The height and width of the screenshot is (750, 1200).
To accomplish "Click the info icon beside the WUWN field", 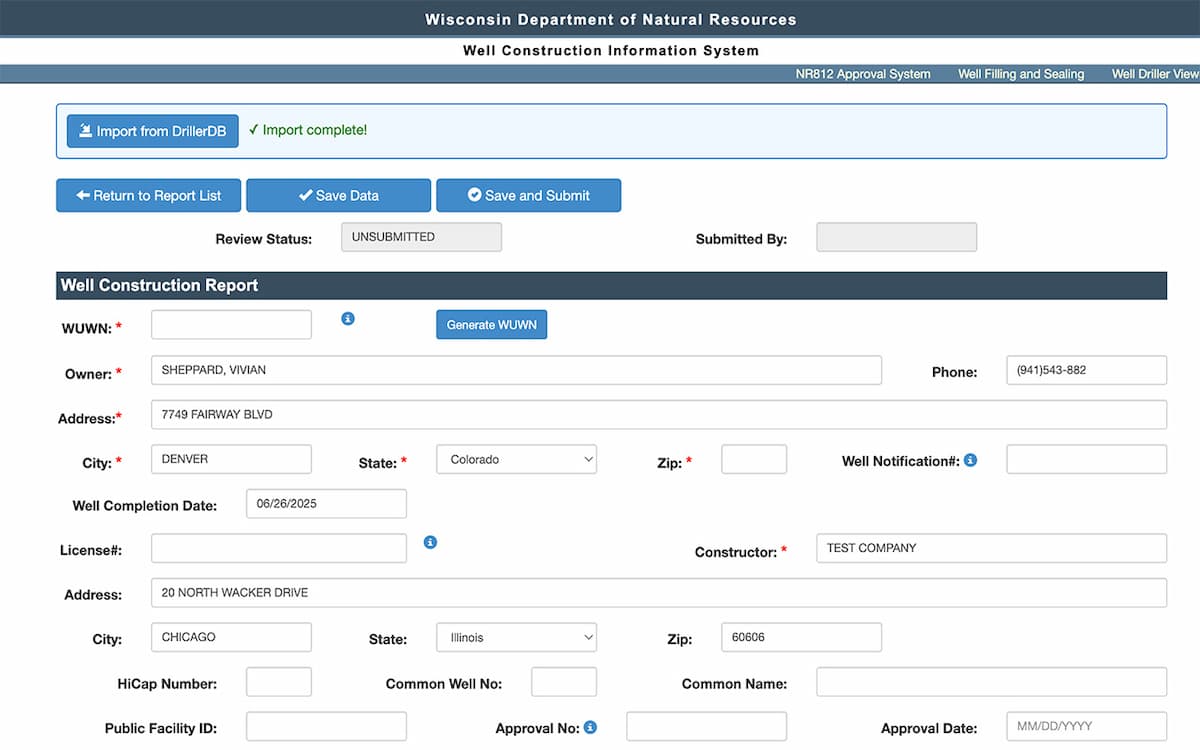I will (x=347, y=318).
